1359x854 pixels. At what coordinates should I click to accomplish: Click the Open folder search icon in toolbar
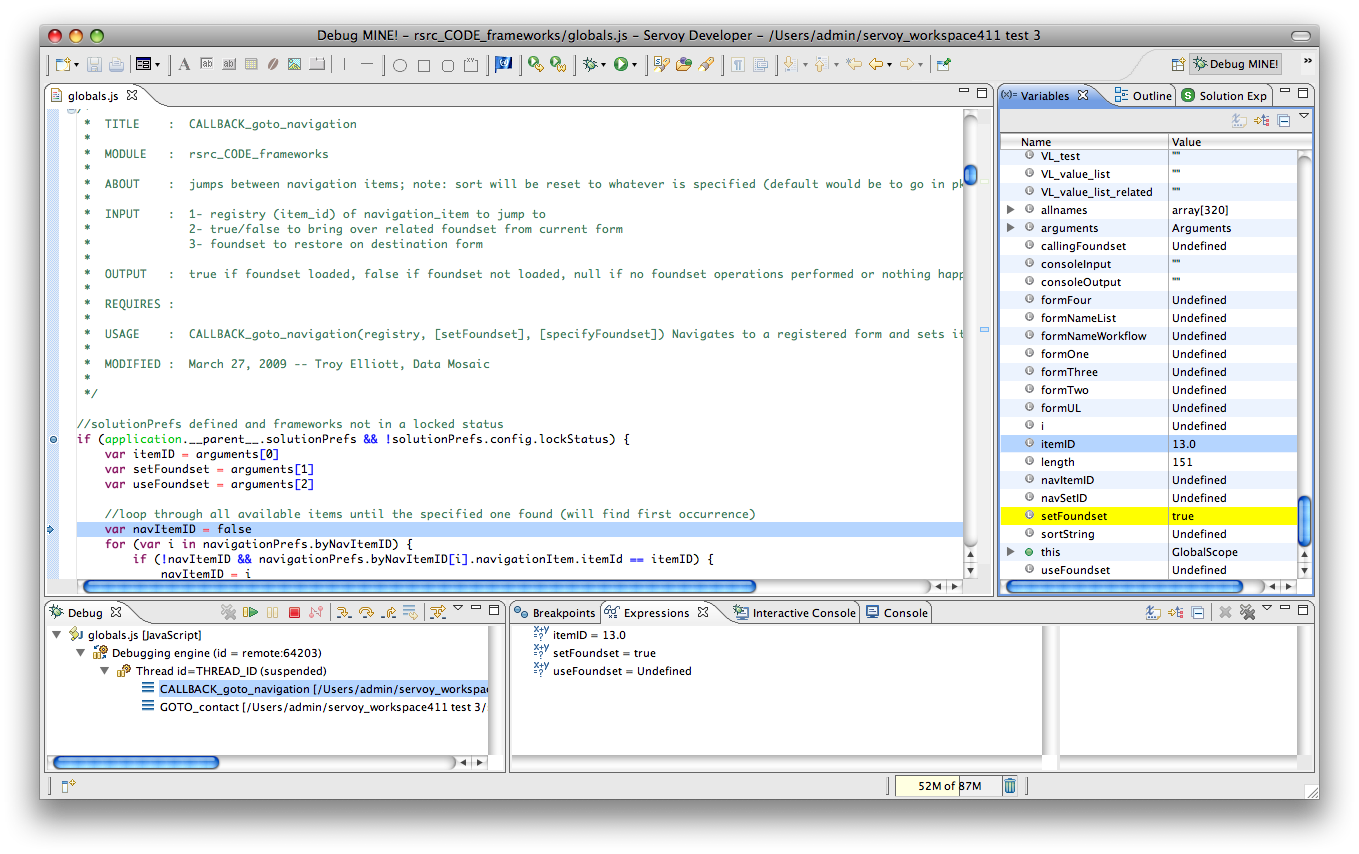click(x=684, y=65)
